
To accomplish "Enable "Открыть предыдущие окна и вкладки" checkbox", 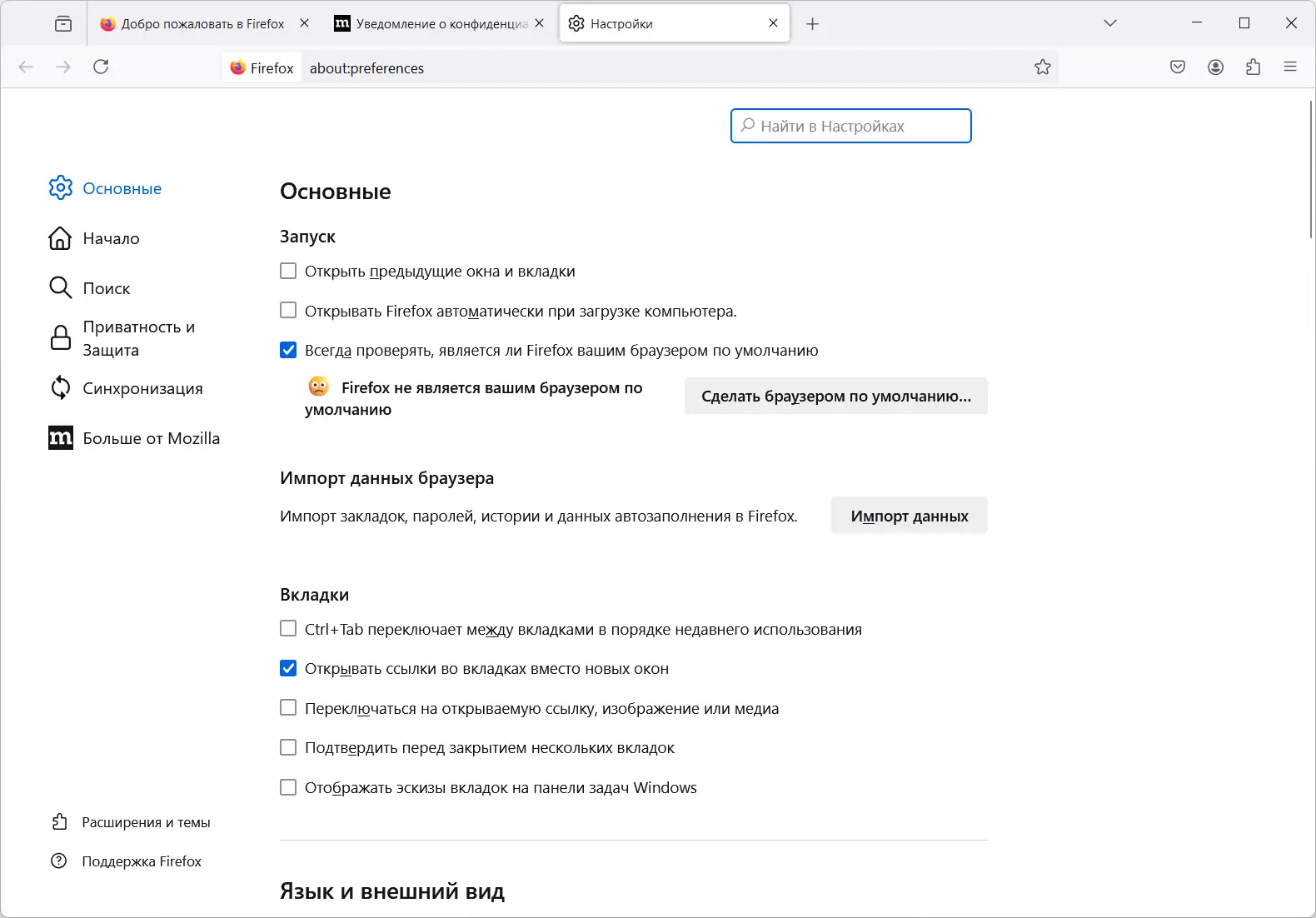I will (288, 271).
